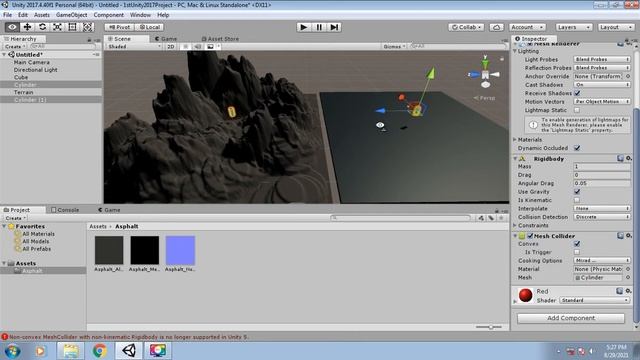Toggle Local handle rotation button

(x=149, y=27)
